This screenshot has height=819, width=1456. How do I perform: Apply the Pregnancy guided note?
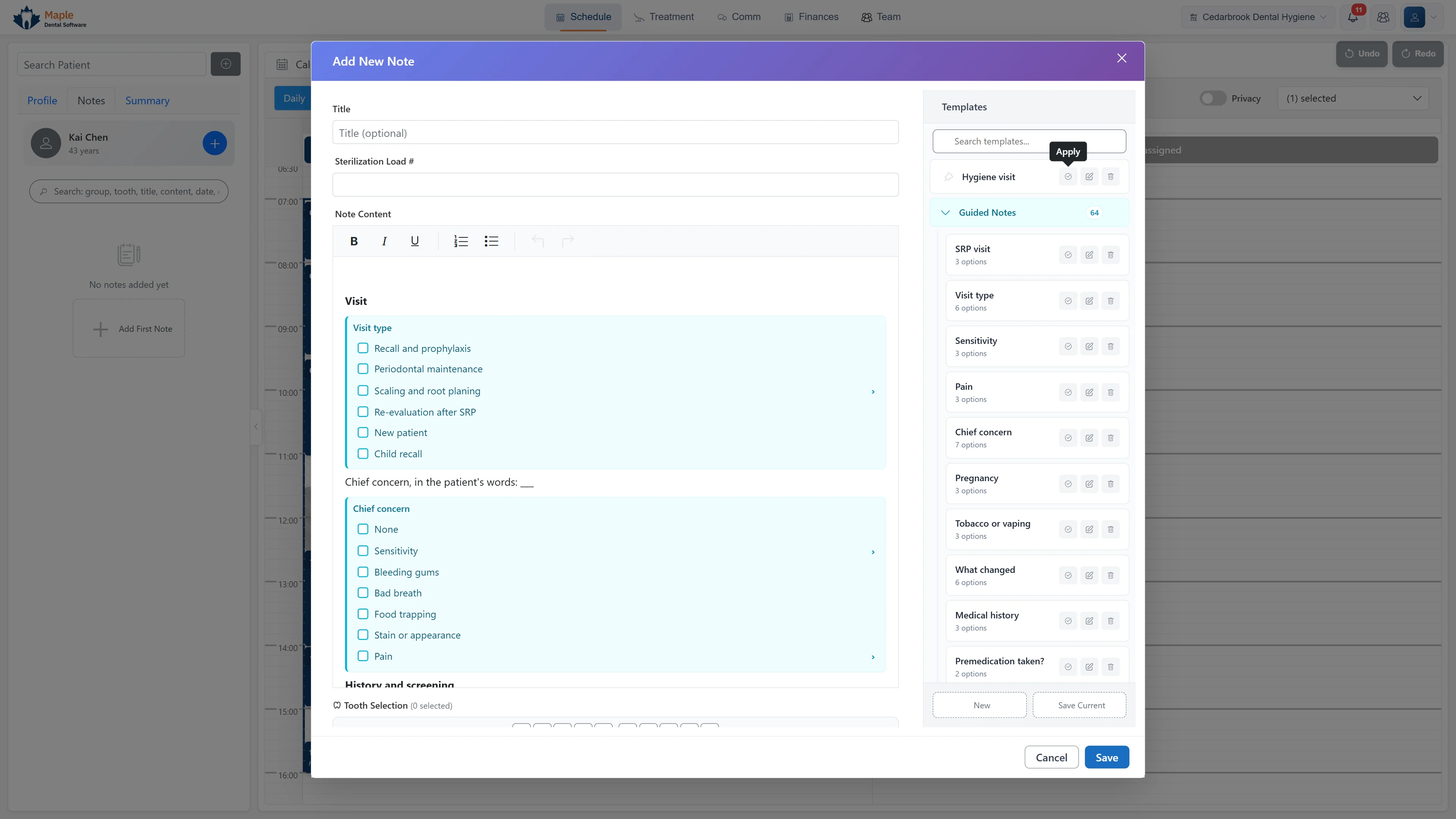pos(1068,484)
